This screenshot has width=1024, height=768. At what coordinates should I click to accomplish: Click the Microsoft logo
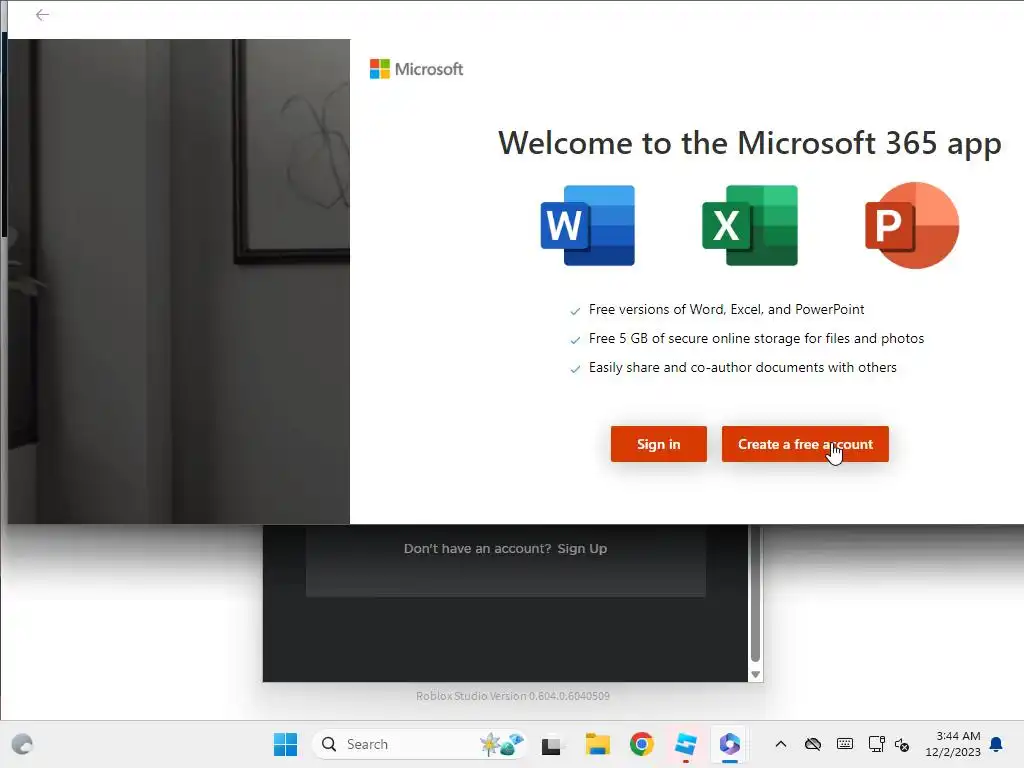coord(417,69)
